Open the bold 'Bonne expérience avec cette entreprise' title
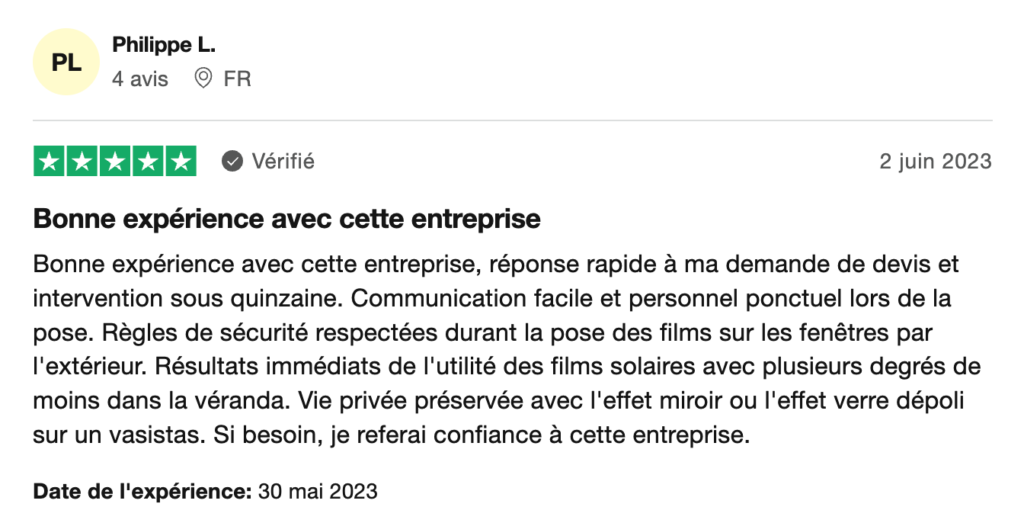 pyautogui.click(x=287, y=219)
